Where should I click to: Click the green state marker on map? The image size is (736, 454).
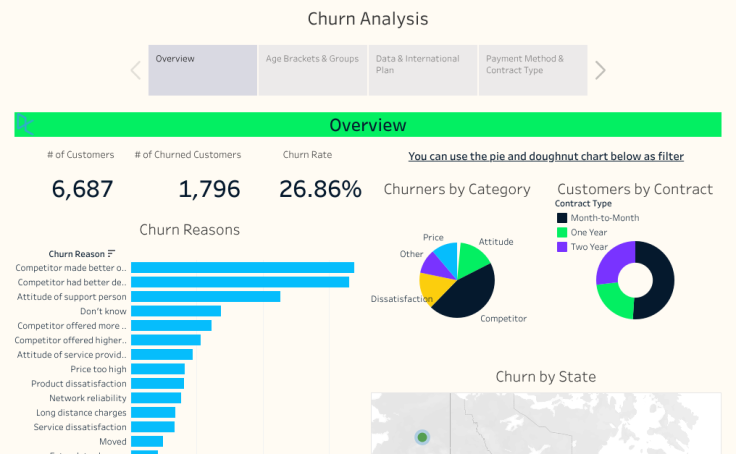coord(422,437)
